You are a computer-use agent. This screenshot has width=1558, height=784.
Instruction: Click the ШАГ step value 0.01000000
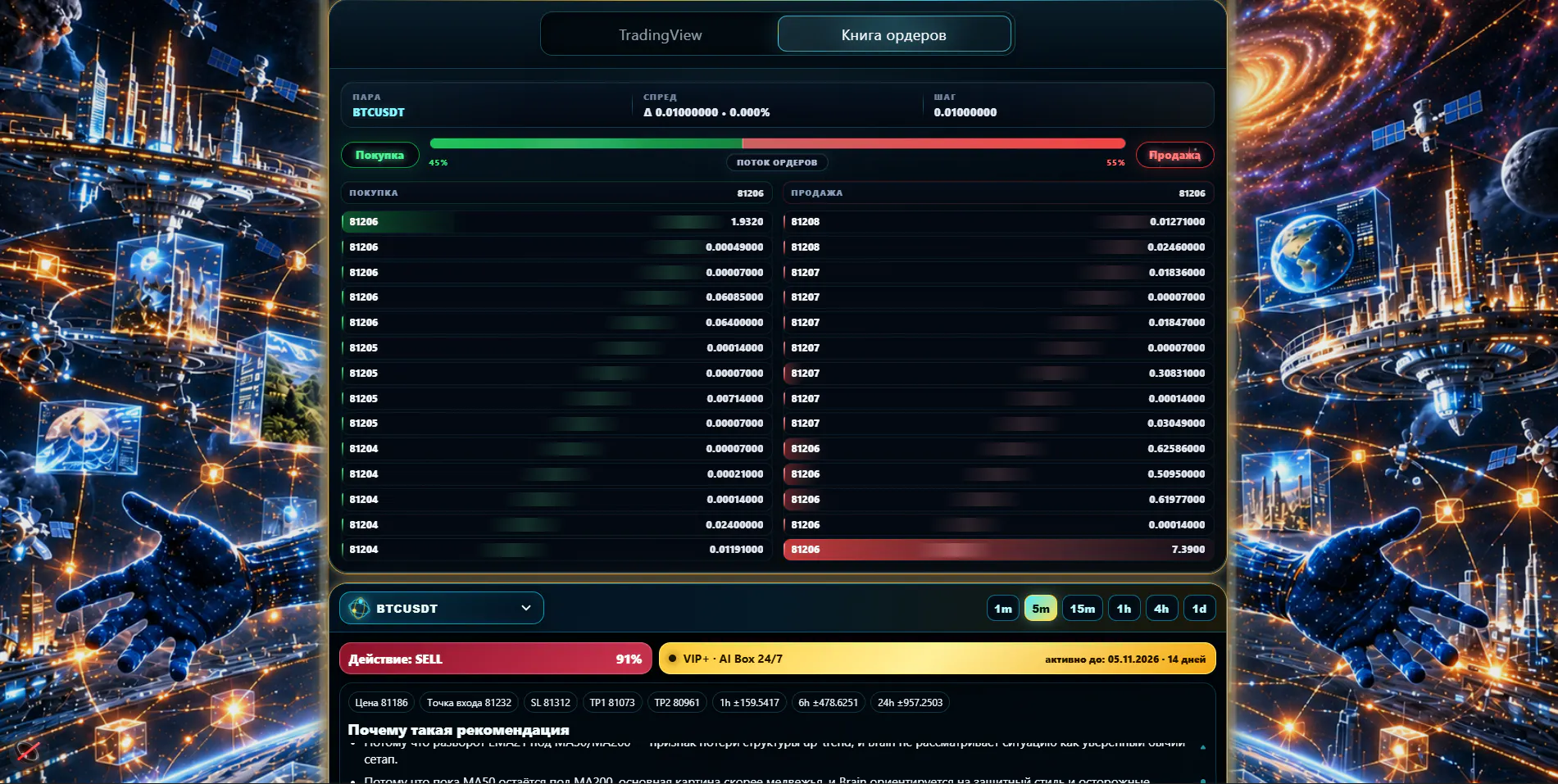pos(965,112)
